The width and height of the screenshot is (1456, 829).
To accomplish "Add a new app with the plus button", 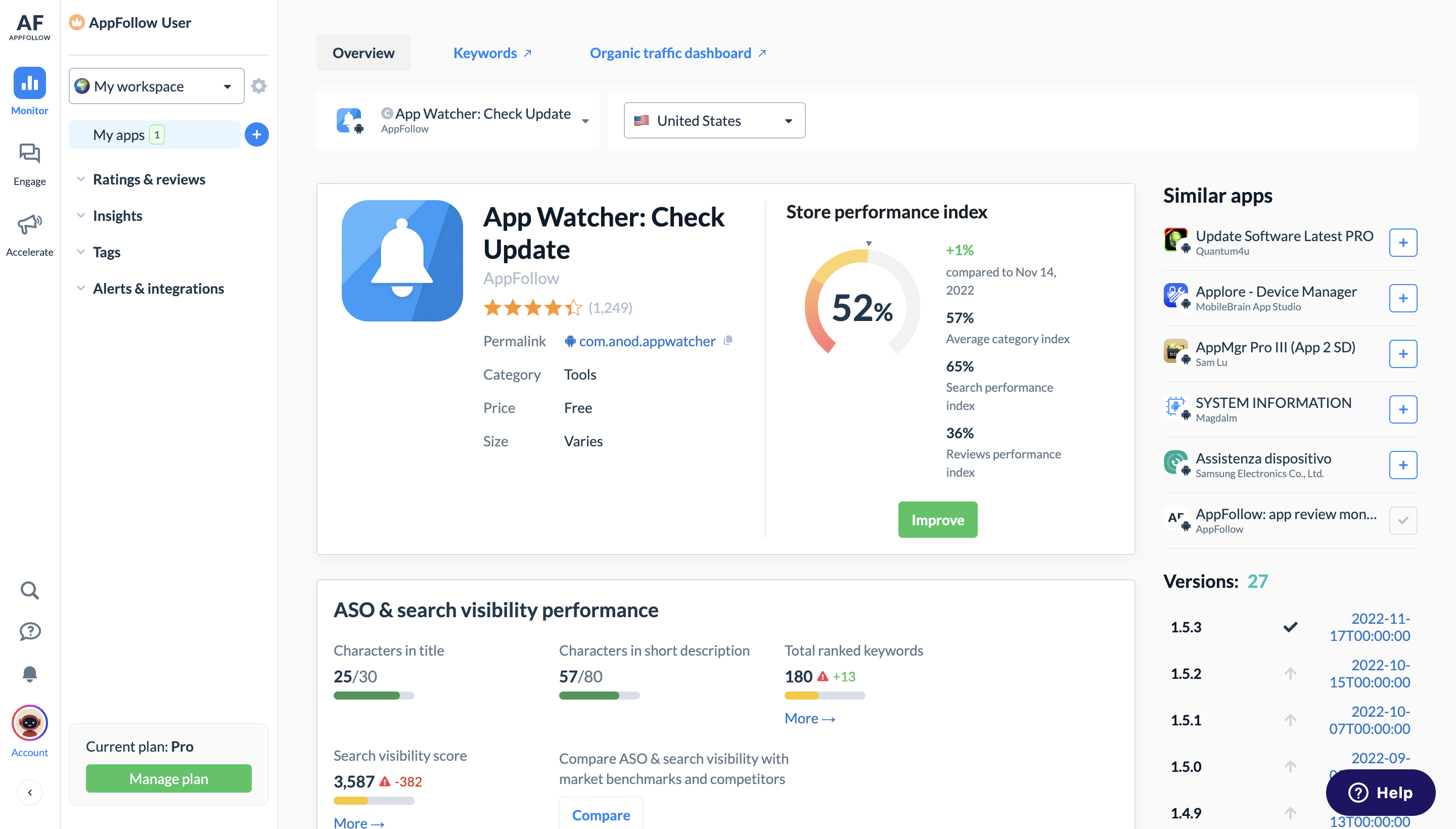I will coord(257,134).
